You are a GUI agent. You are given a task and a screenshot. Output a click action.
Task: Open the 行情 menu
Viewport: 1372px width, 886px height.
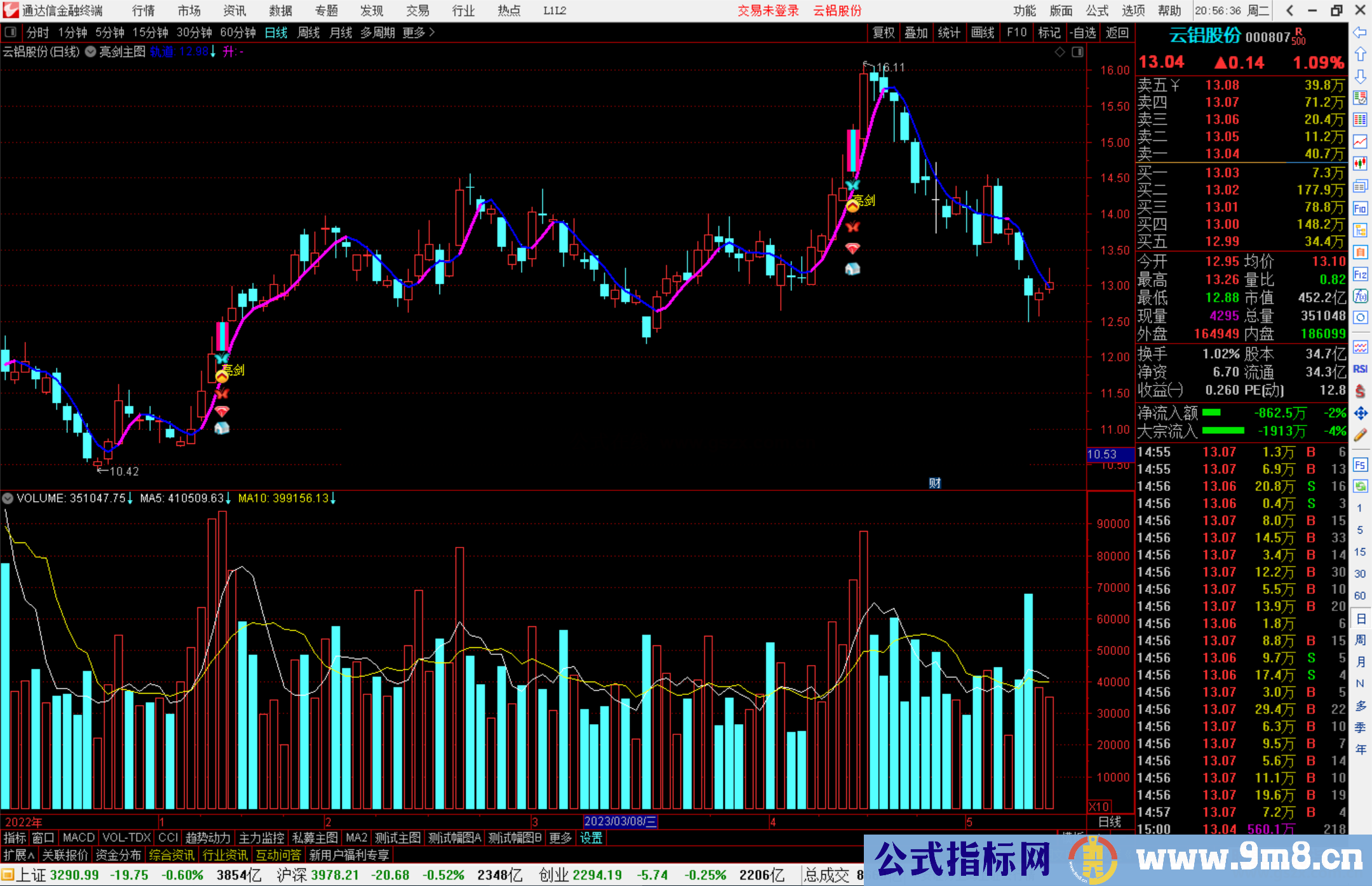pos(143,11)
